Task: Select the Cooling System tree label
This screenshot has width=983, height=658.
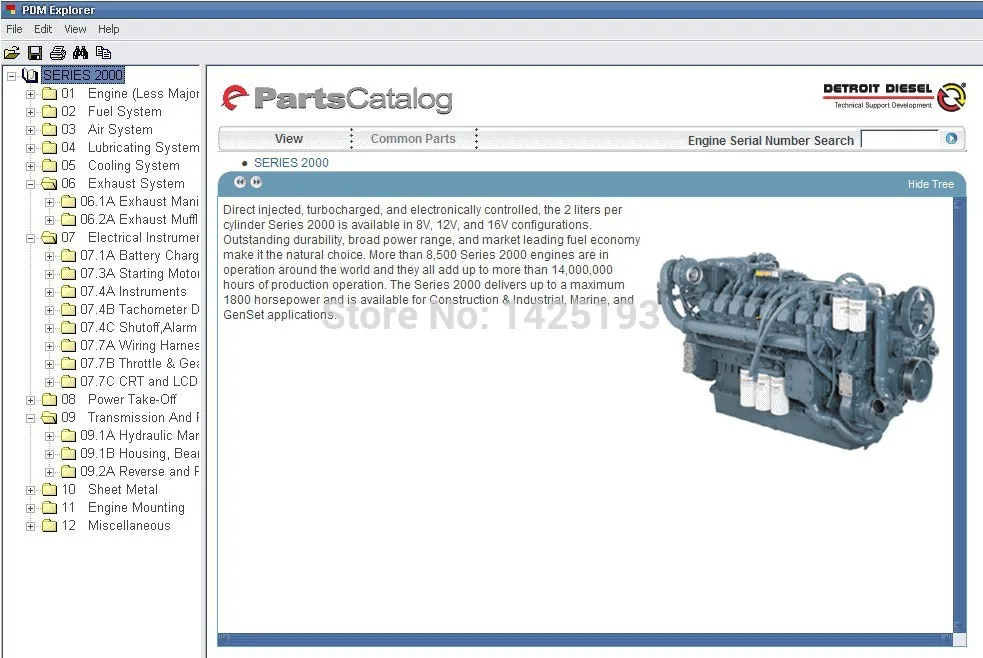Action: click(134, 165)
